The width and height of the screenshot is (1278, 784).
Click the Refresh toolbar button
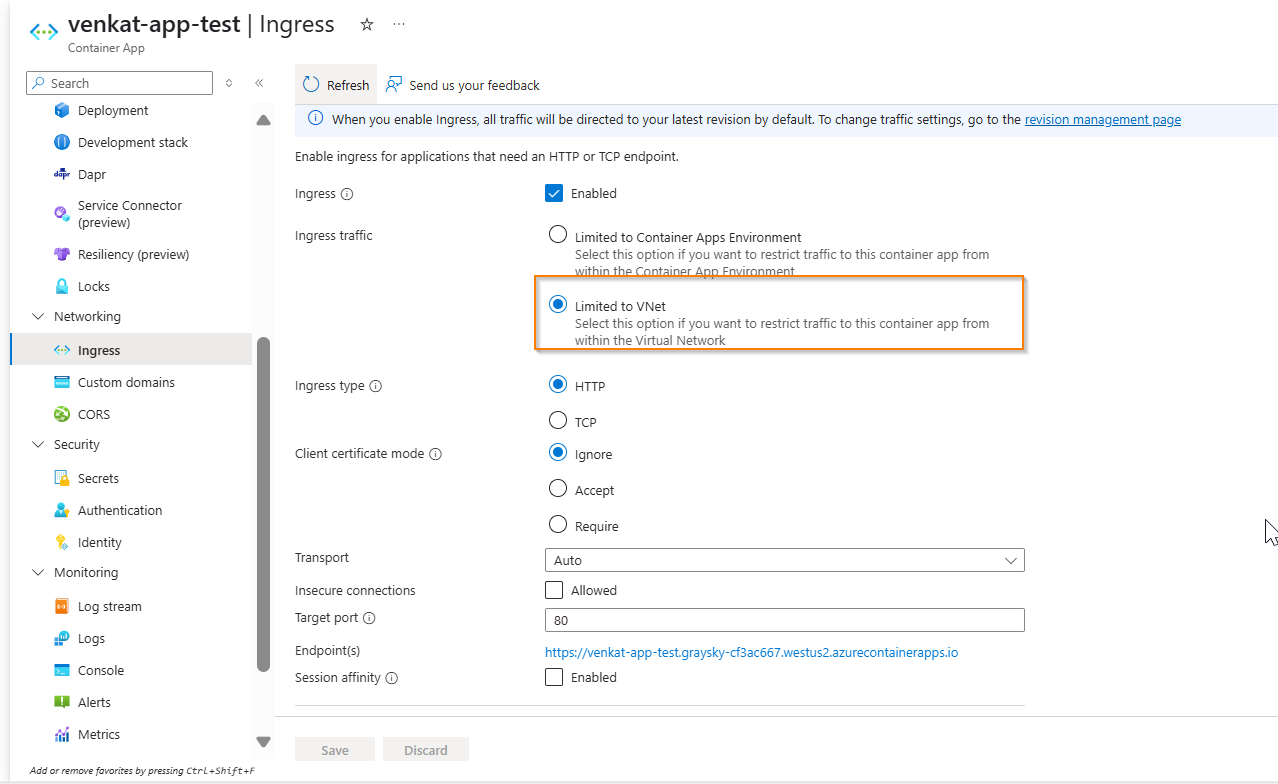coord(336,85)
